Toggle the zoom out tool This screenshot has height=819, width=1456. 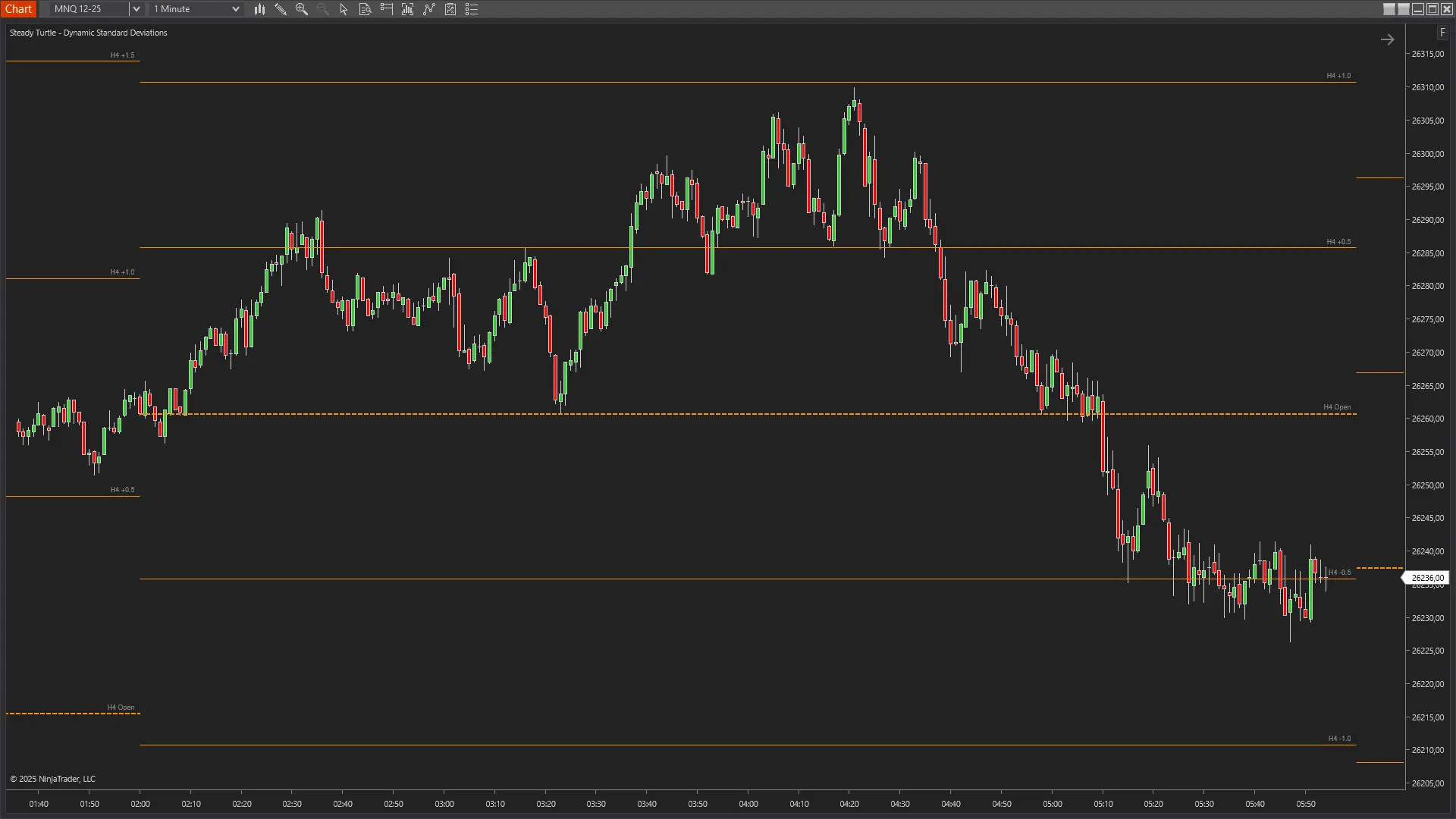pyautogui.click(x=323, y=9)
